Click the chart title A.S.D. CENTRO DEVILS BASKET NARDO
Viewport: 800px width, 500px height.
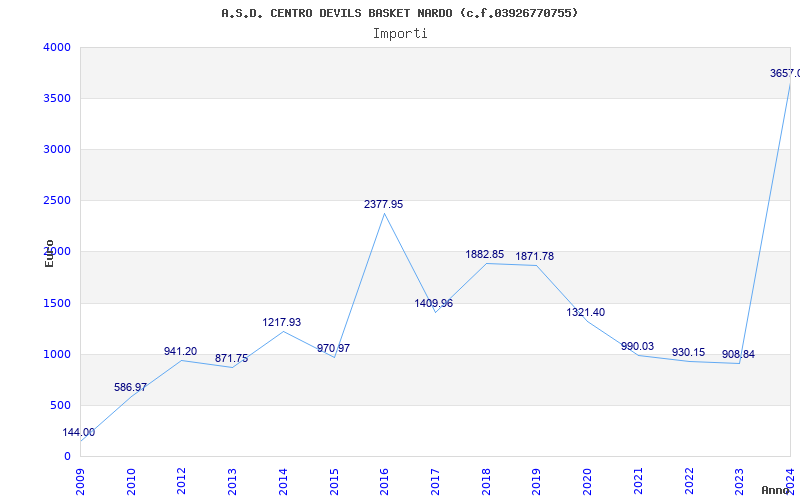[400, 13]
